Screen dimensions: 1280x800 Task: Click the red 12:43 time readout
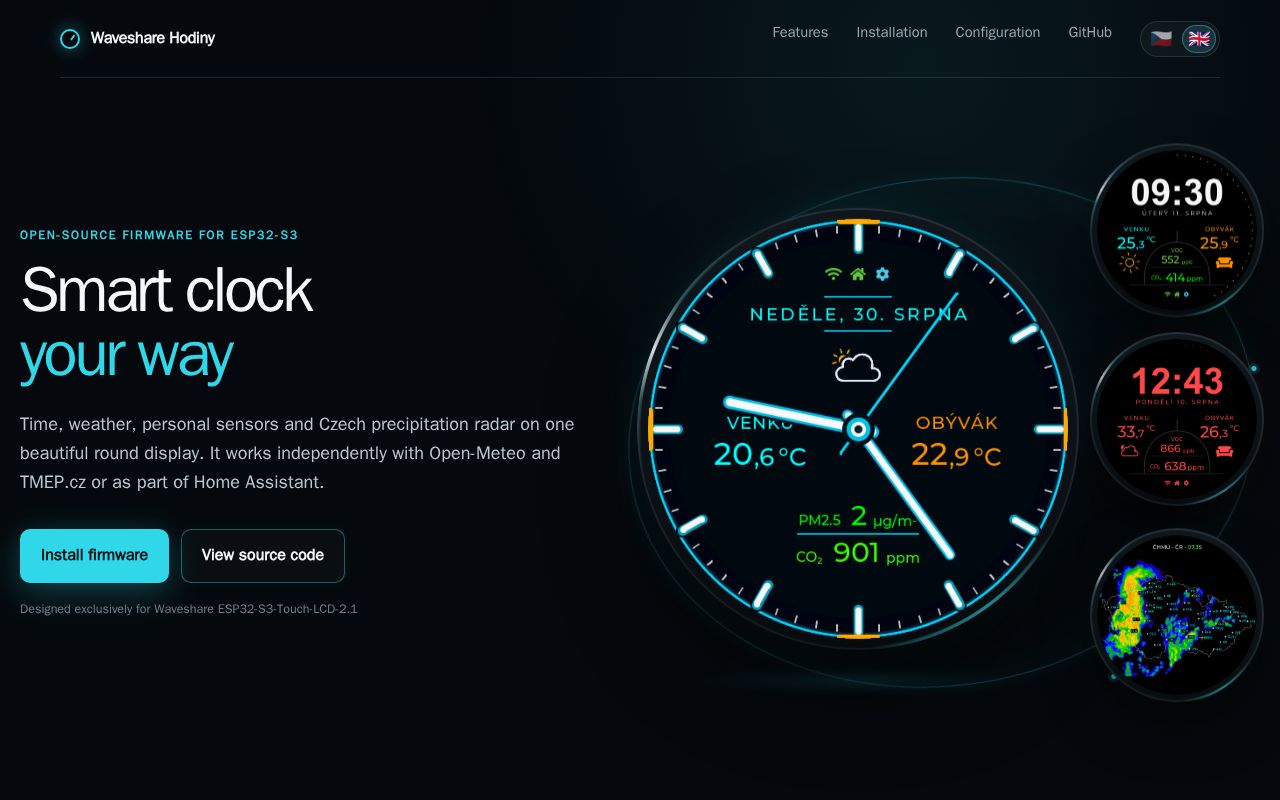pos(1177,381)
